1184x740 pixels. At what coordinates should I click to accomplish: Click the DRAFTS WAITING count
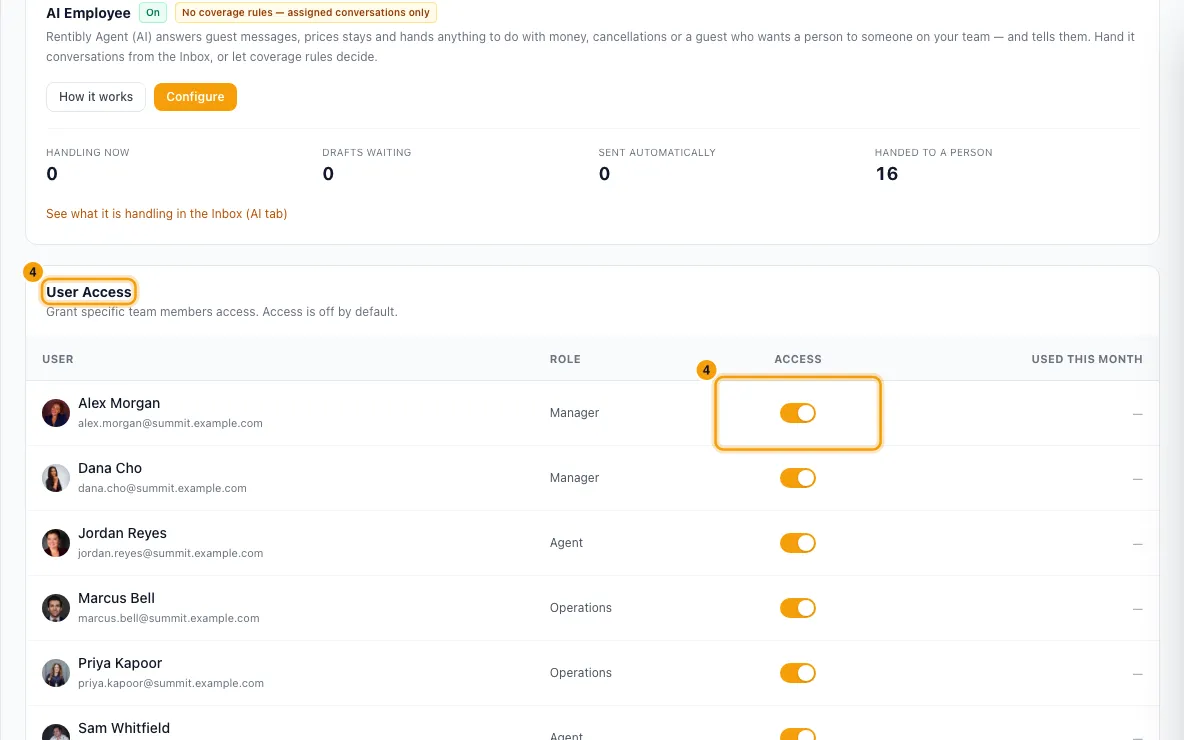click(x=328, y=174)
